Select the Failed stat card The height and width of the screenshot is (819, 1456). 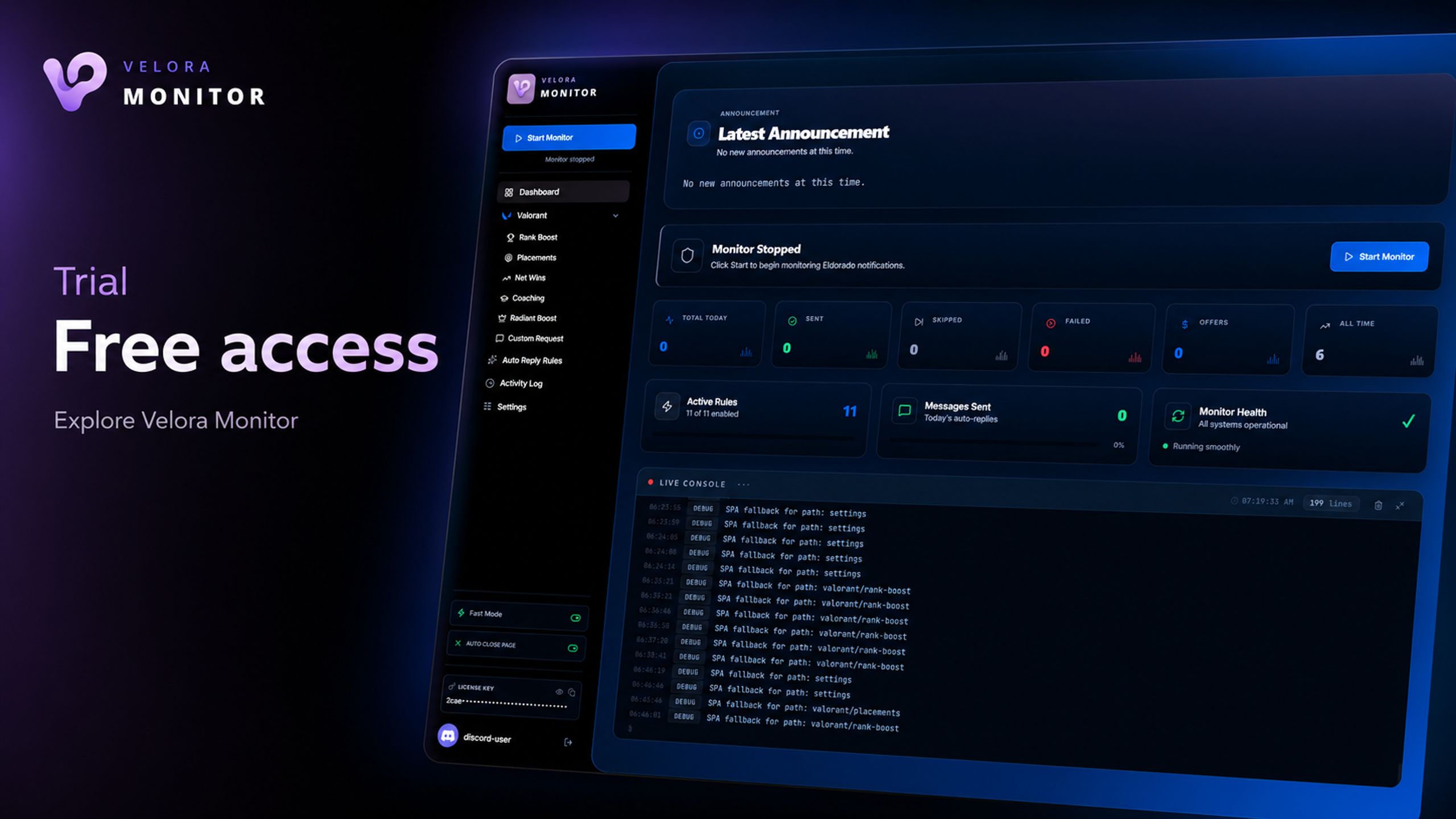pos(1092,338)
